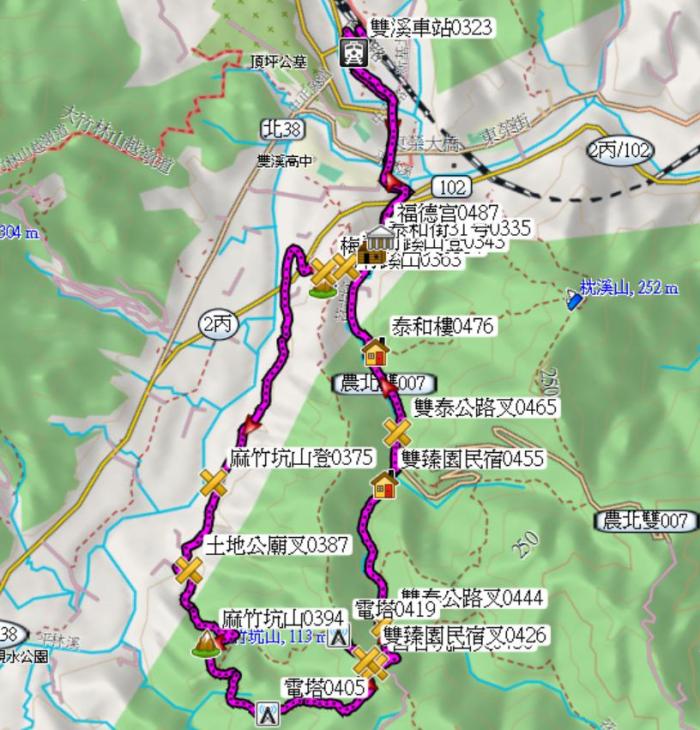
Task: Click the 雙泰公路叉0465 crossing marker
Action: tap(397, 433)
